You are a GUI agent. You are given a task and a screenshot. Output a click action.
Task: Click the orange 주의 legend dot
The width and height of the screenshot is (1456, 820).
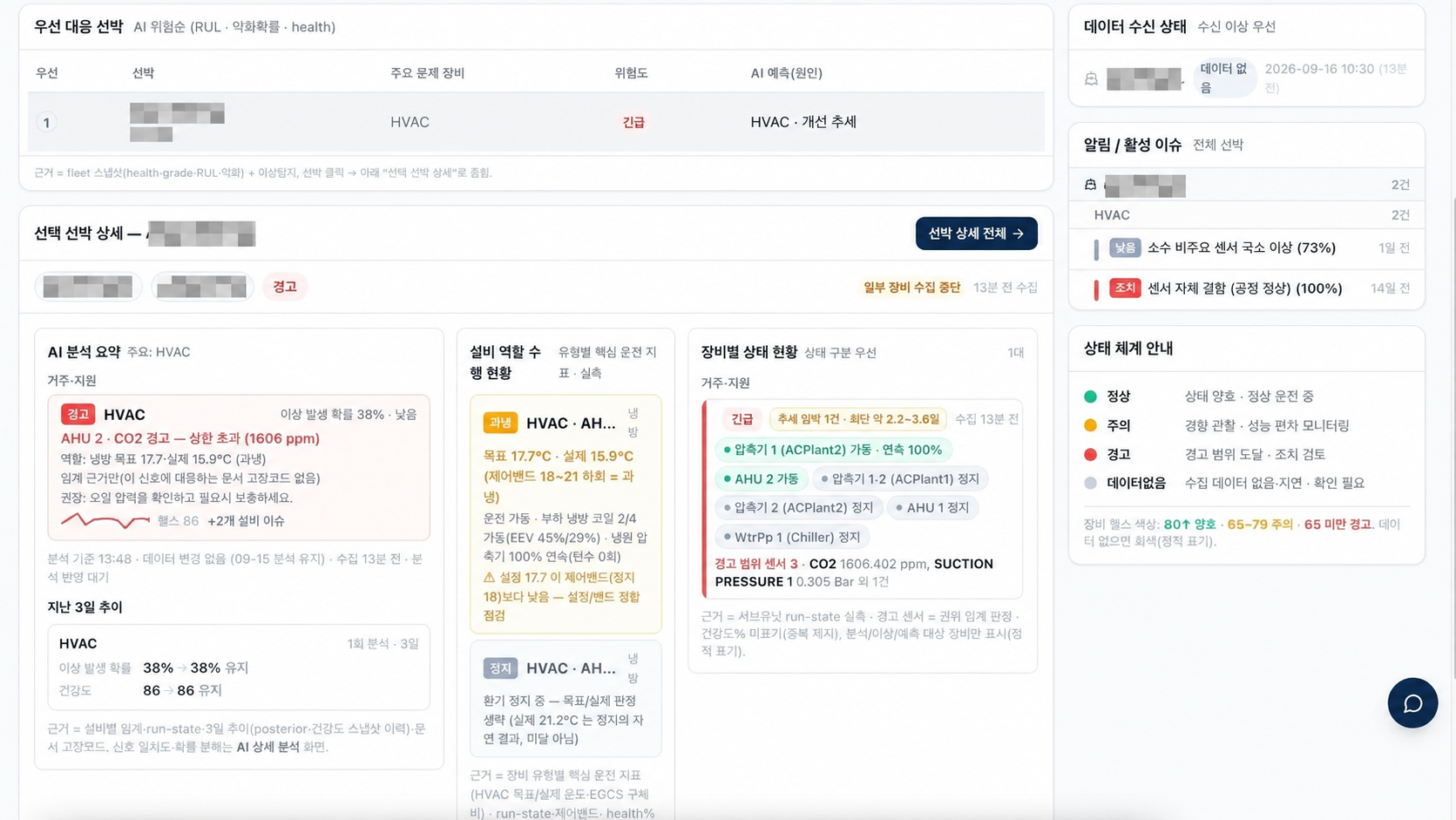point(1090,425)
